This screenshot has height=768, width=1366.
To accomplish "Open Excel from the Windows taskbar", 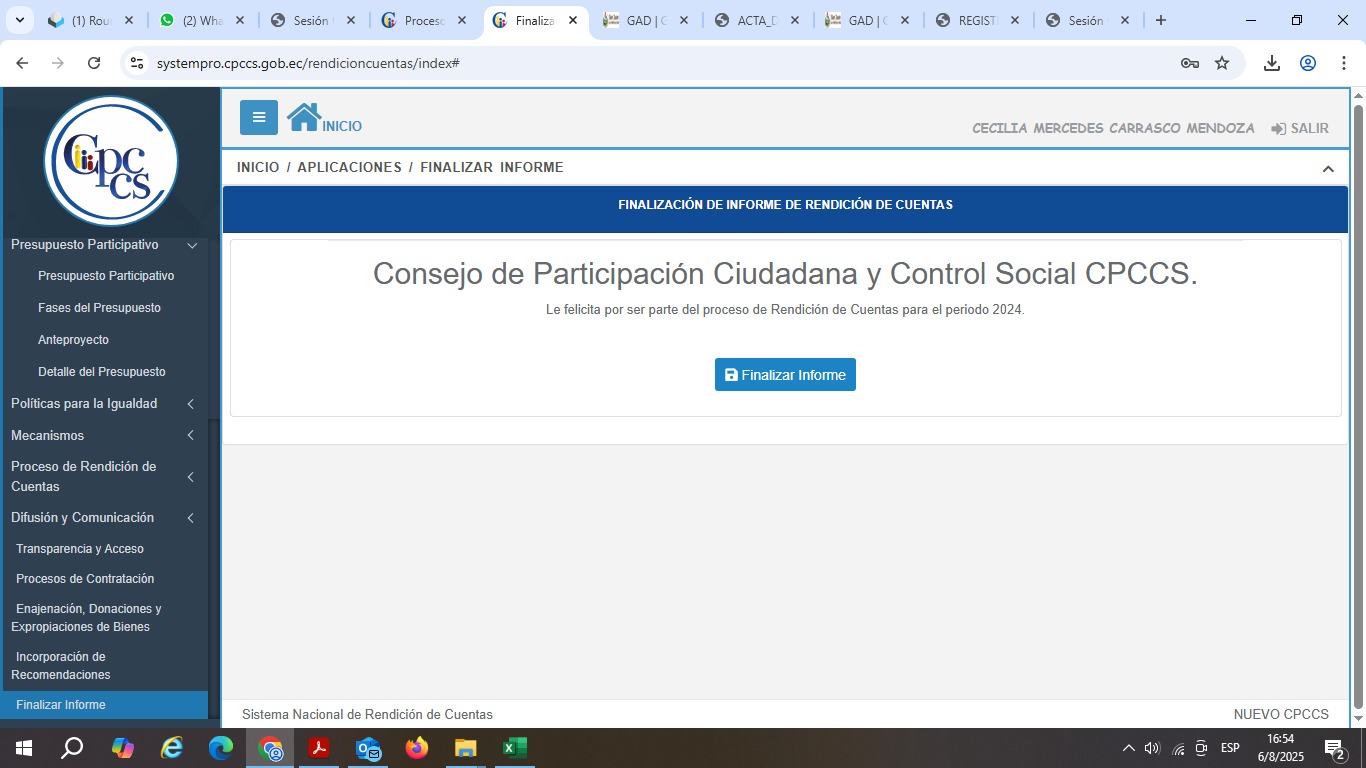I will coord(514,748).
